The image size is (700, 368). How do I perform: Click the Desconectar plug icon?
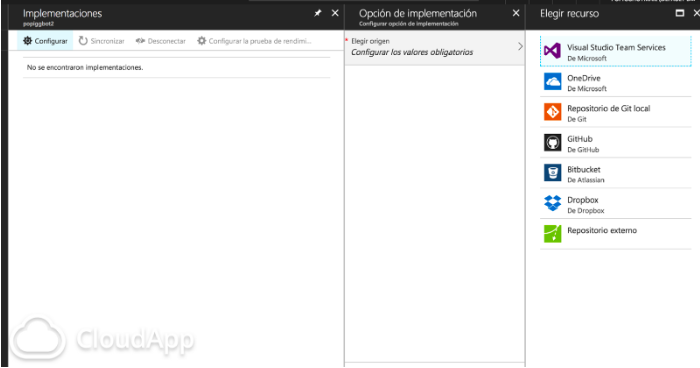pos(140,41)
